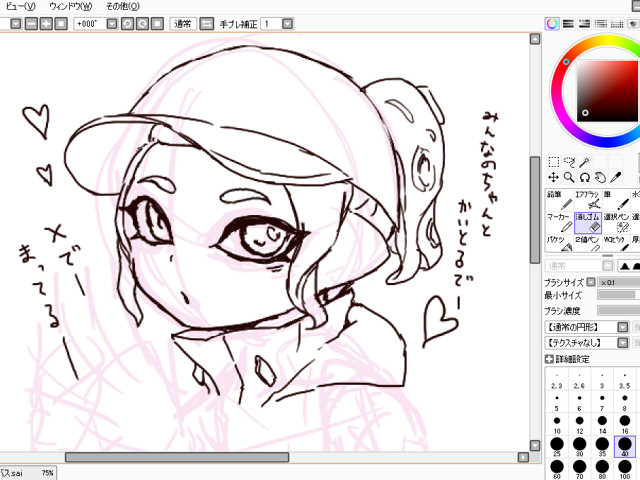Select the hand pan tool
Viewport: 640px width, 480px height.
600,178
